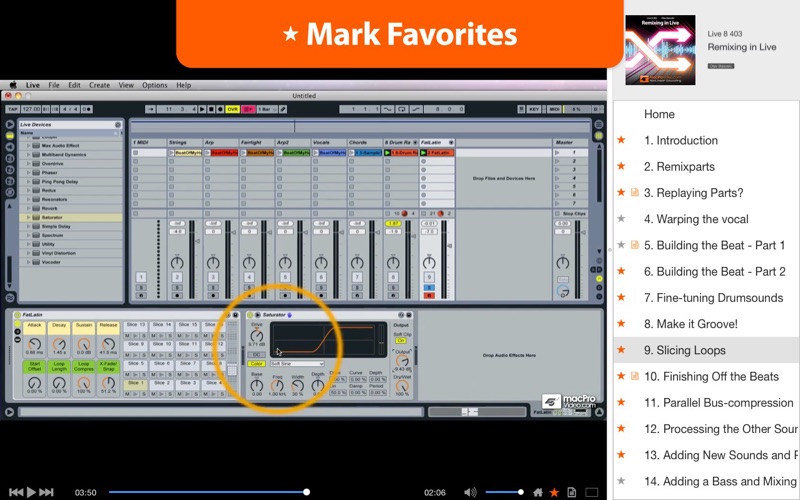Unfavorite 12. Processing the Other via its star
800x500 pixels.
(621, 429)
